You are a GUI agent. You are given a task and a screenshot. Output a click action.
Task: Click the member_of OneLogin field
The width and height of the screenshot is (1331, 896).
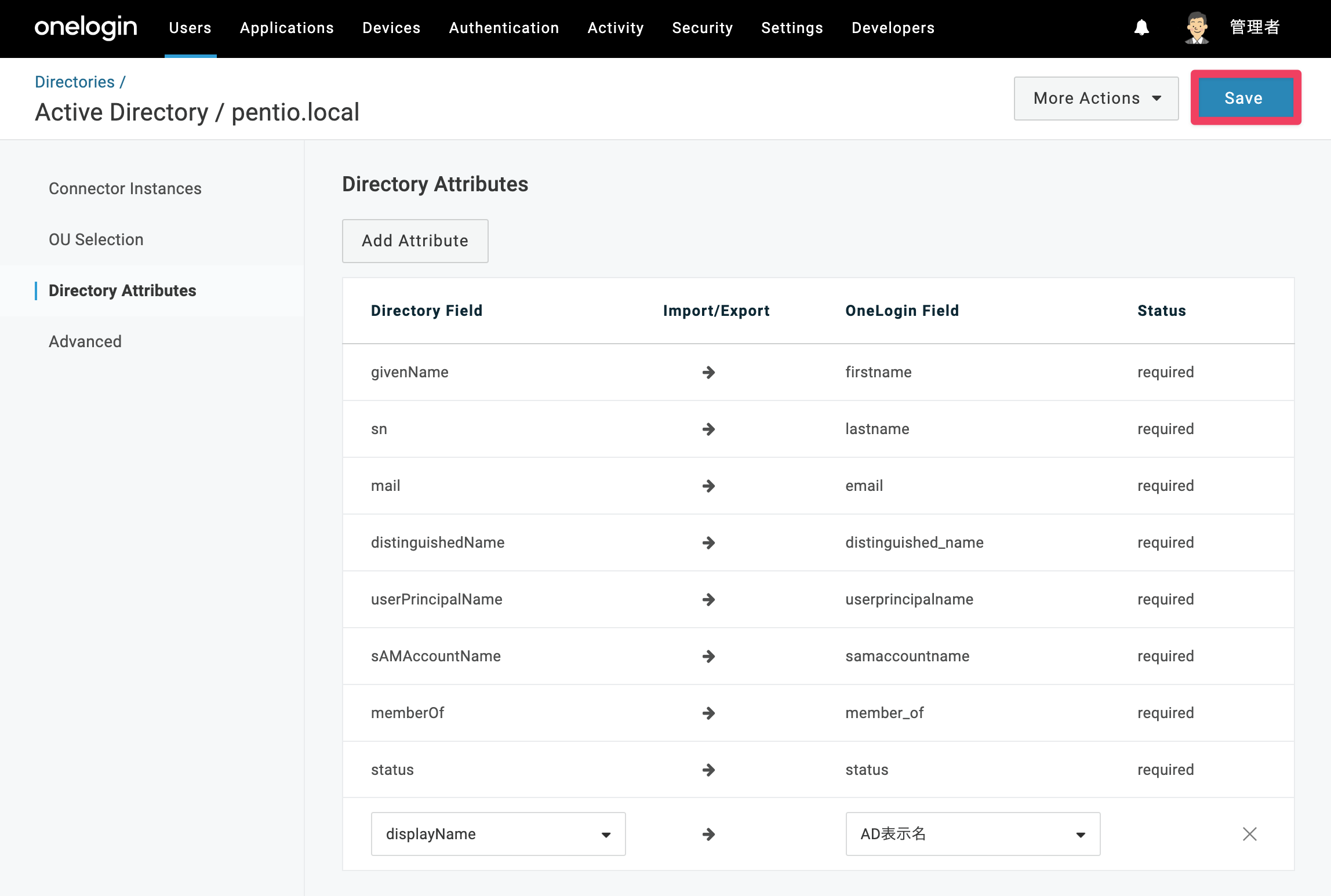[885, 713]
